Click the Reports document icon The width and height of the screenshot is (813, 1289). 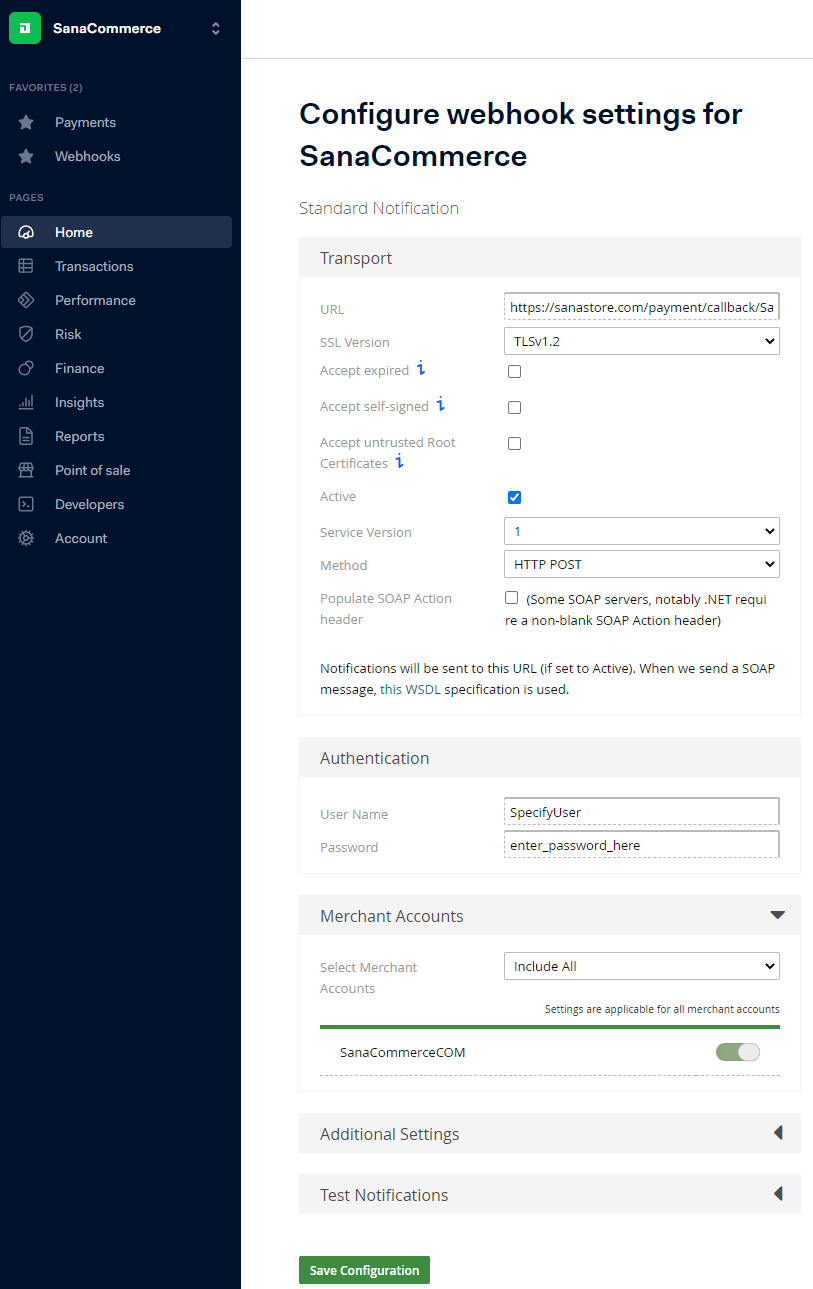coord(26,436)
